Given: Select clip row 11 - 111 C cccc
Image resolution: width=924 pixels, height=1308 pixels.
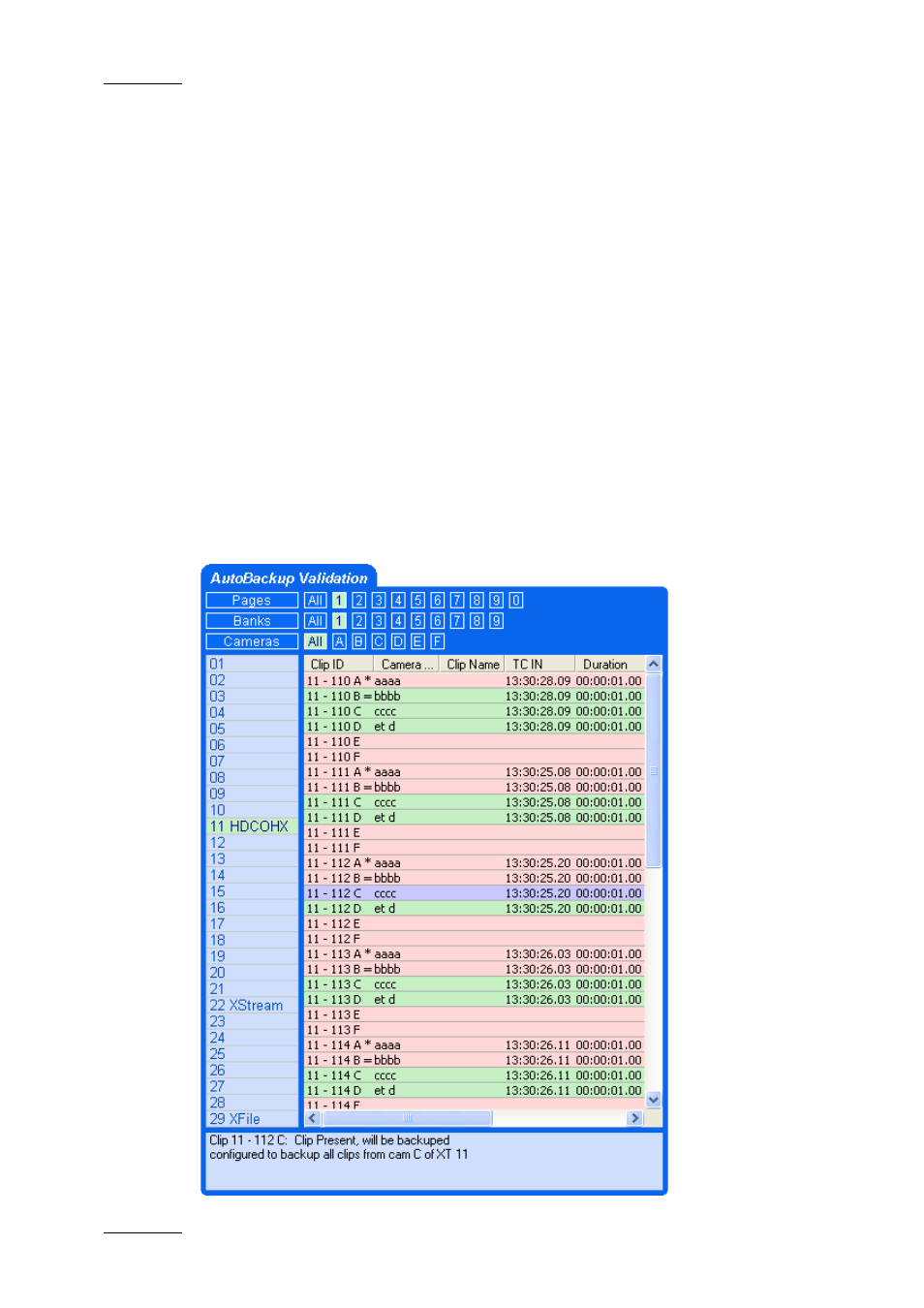Looking at the screenshot, I should click(x=475, y=802).
